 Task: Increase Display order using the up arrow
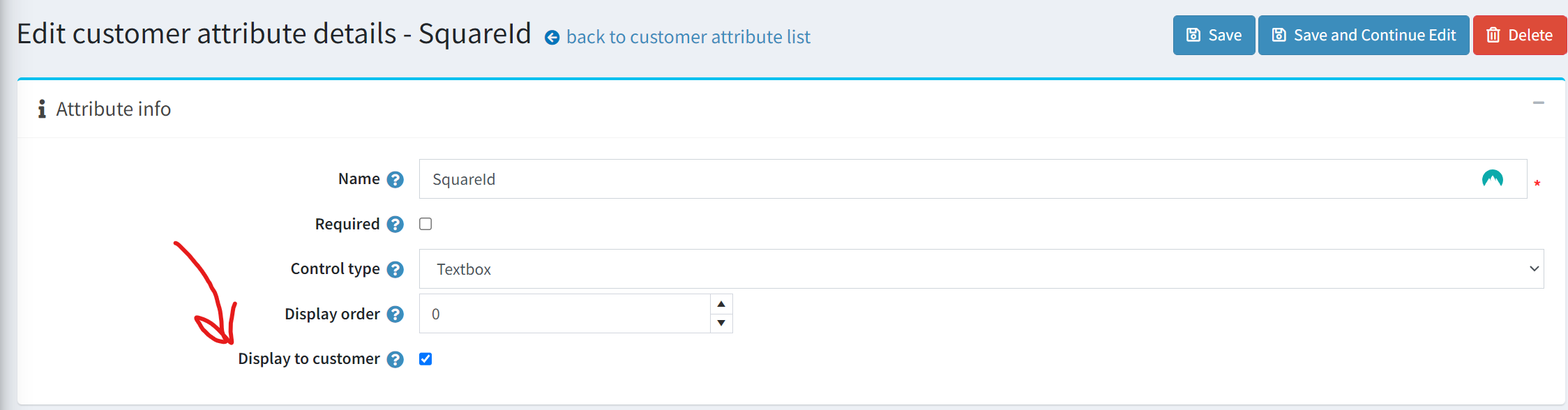click(x=721, y=303)
